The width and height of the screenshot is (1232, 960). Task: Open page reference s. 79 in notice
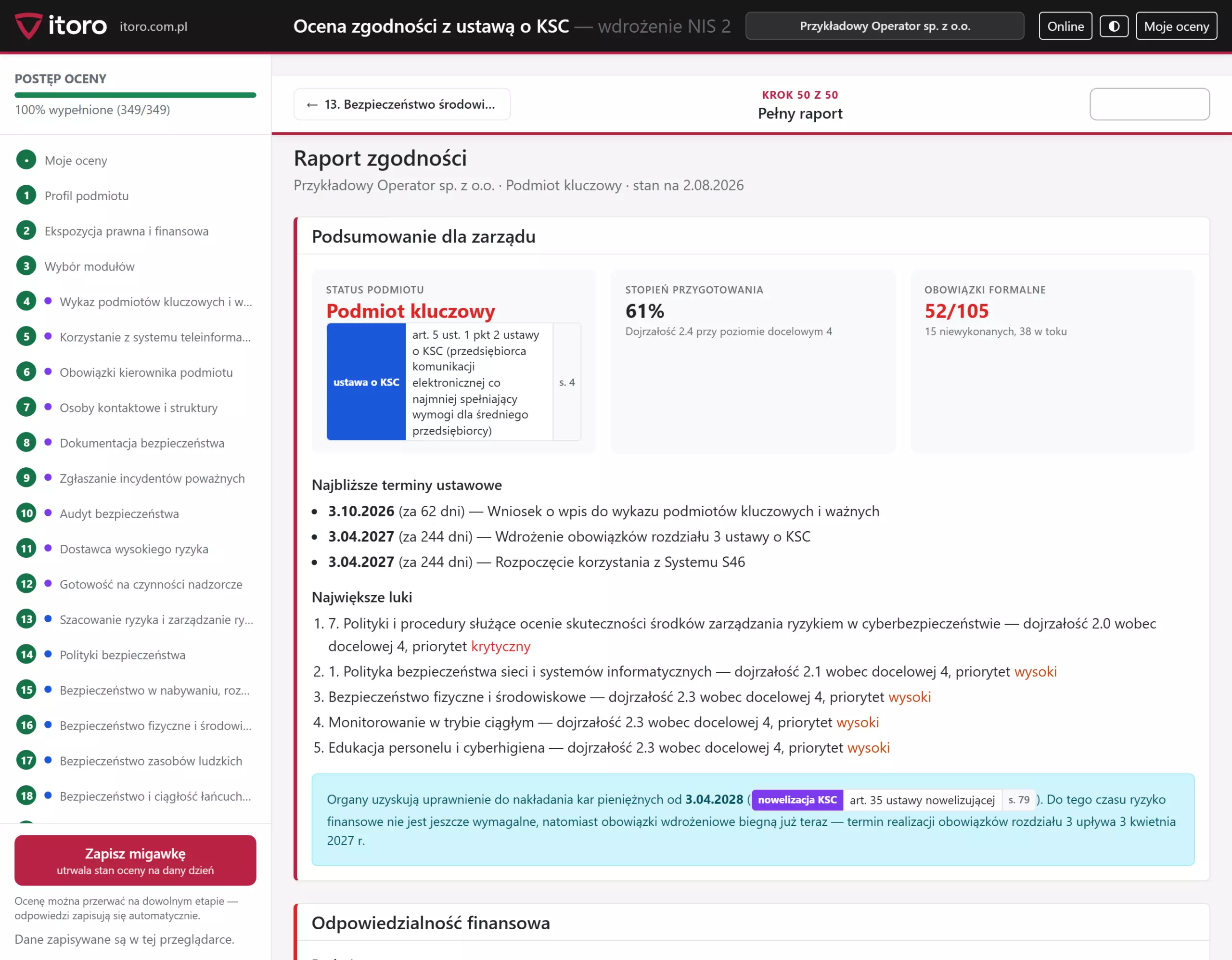1019,800
